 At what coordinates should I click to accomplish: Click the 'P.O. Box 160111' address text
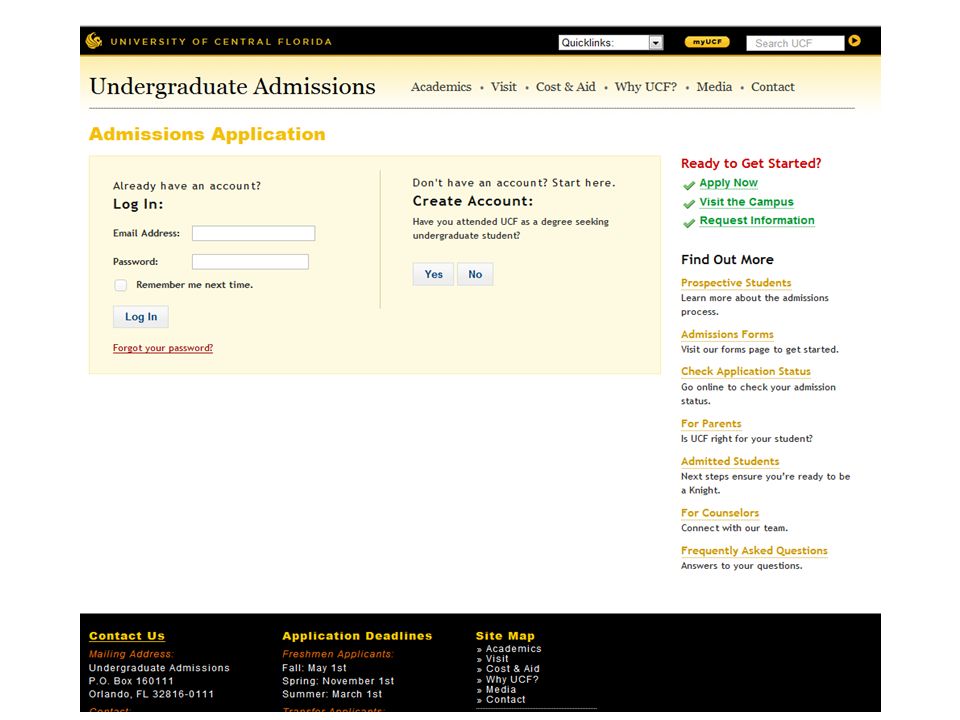(x=131, y=681)
